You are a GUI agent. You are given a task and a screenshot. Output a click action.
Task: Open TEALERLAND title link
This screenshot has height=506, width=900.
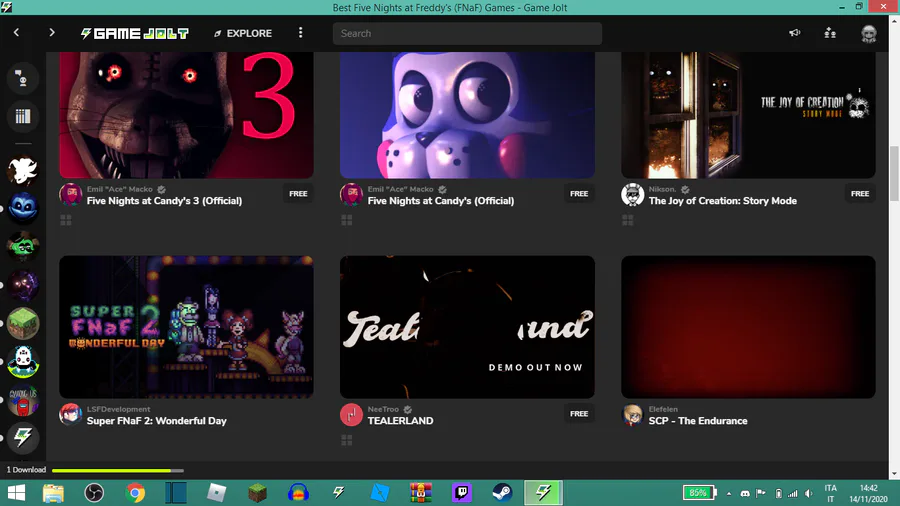[401, 421]
